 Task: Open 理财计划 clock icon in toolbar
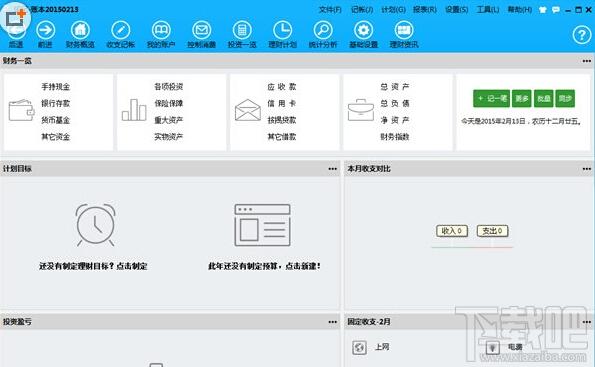click(283, 30)
